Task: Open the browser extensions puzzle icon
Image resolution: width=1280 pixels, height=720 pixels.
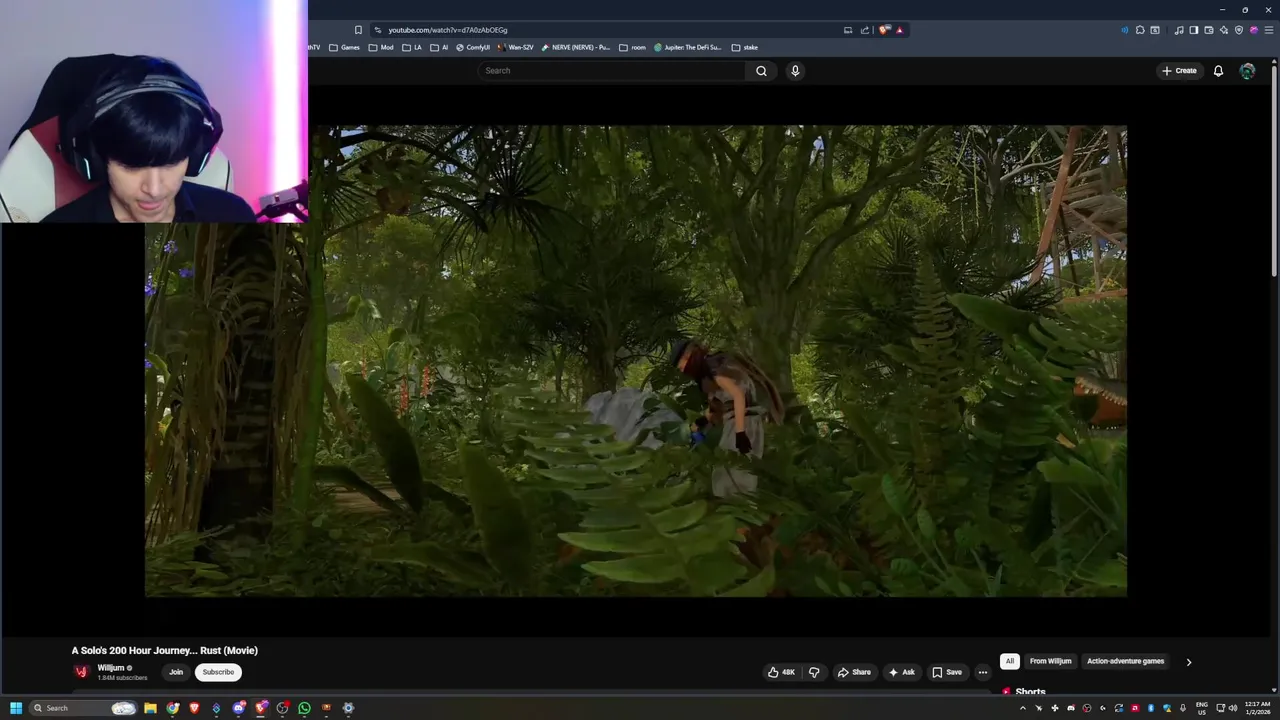Action: pyautogui.click(x=1140, y=30)
